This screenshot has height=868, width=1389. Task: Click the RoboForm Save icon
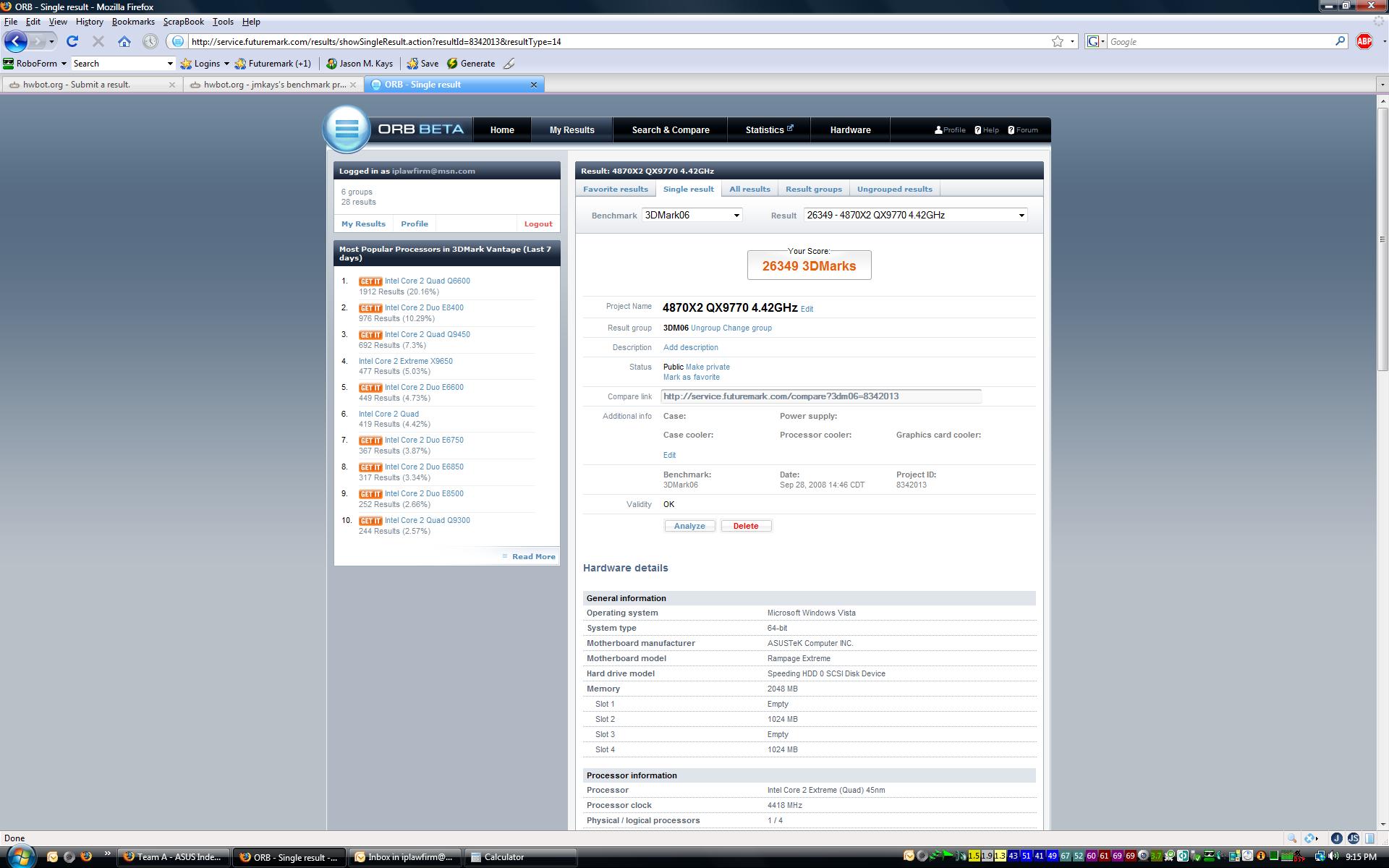click(412, 64)
